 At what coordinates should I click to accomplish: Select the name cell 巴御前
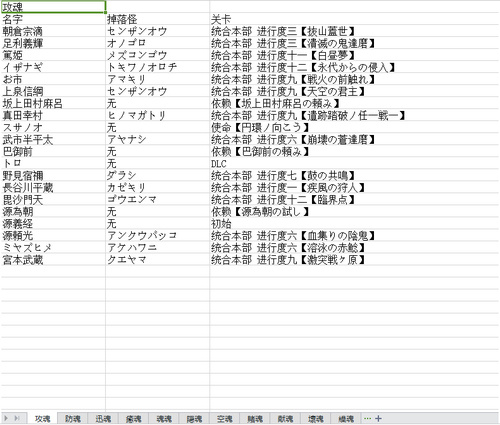click(53, 151)
